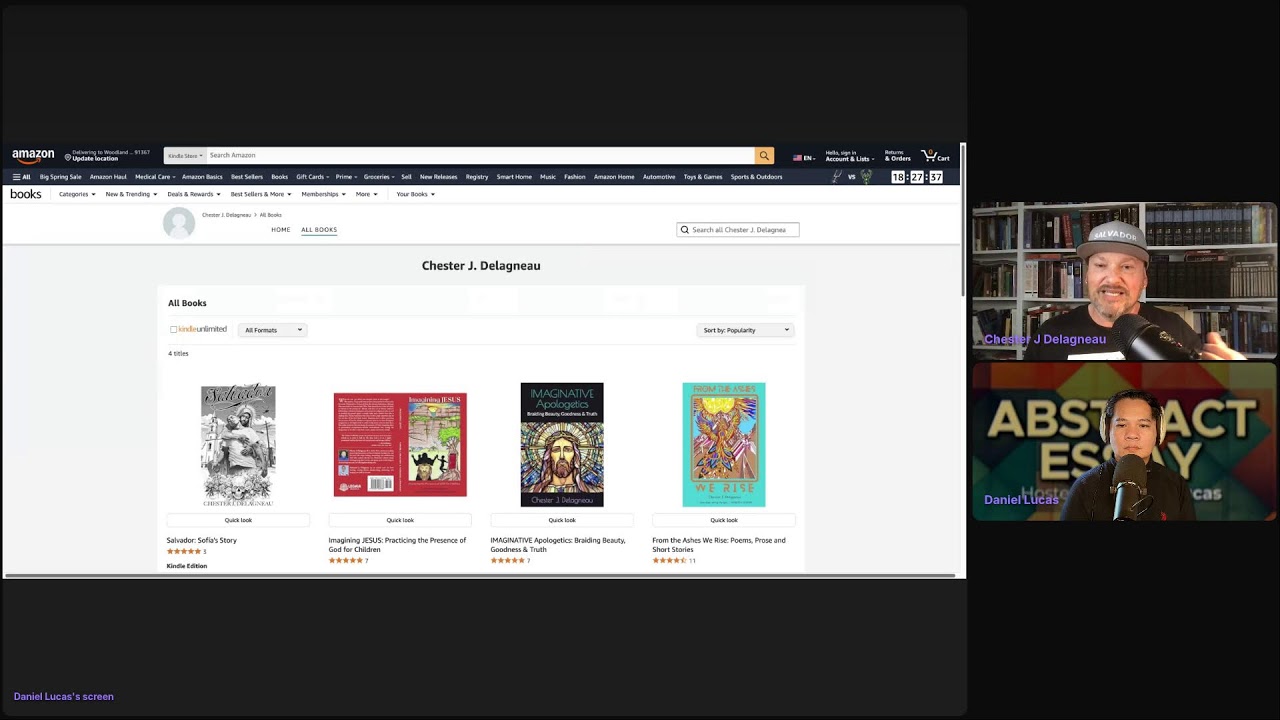Open the Amazon logo home link
The height and width of the screenshot is (720, 1280).
(33, 156)
